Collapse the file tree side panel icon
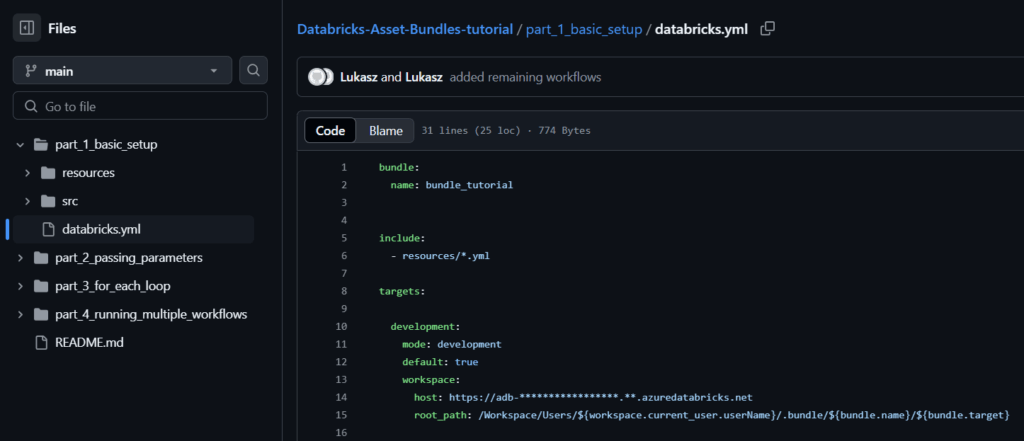Viewport: 1024px width, 441px height. [x=27, y=28]
